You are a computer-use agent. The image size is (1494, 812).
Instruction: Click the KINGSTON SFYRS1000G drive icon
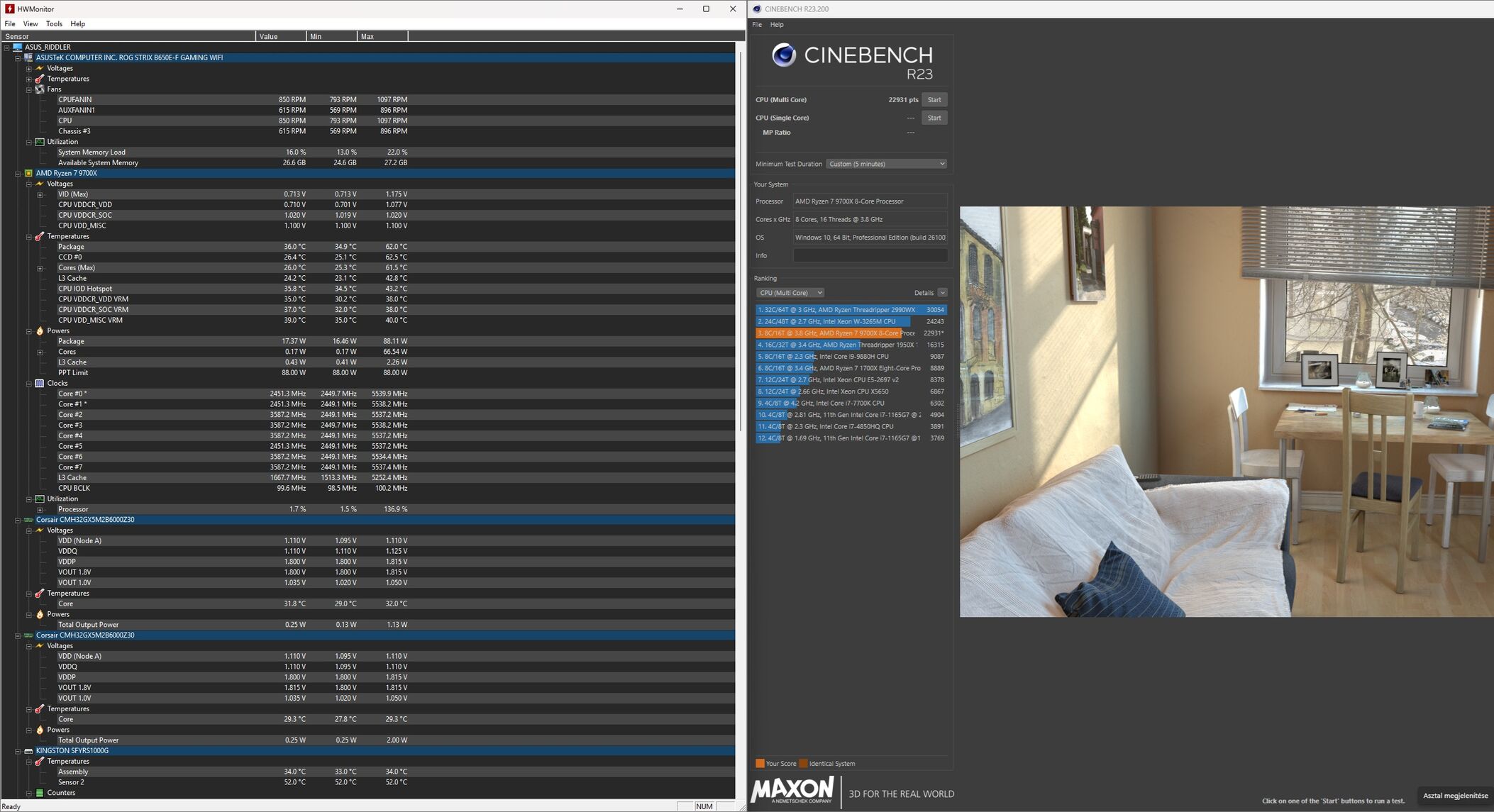point(28,750)
